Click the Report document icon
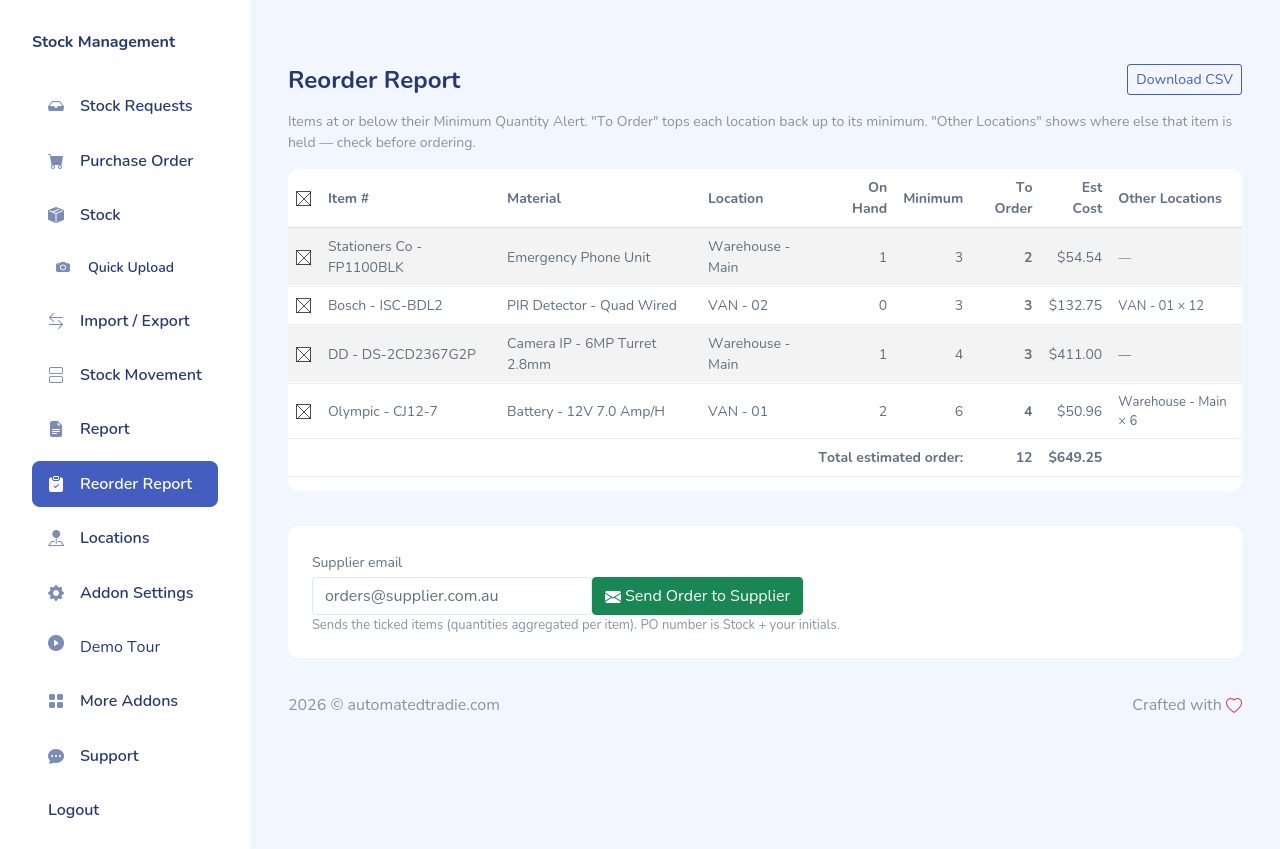 click(x=56, y=429)
